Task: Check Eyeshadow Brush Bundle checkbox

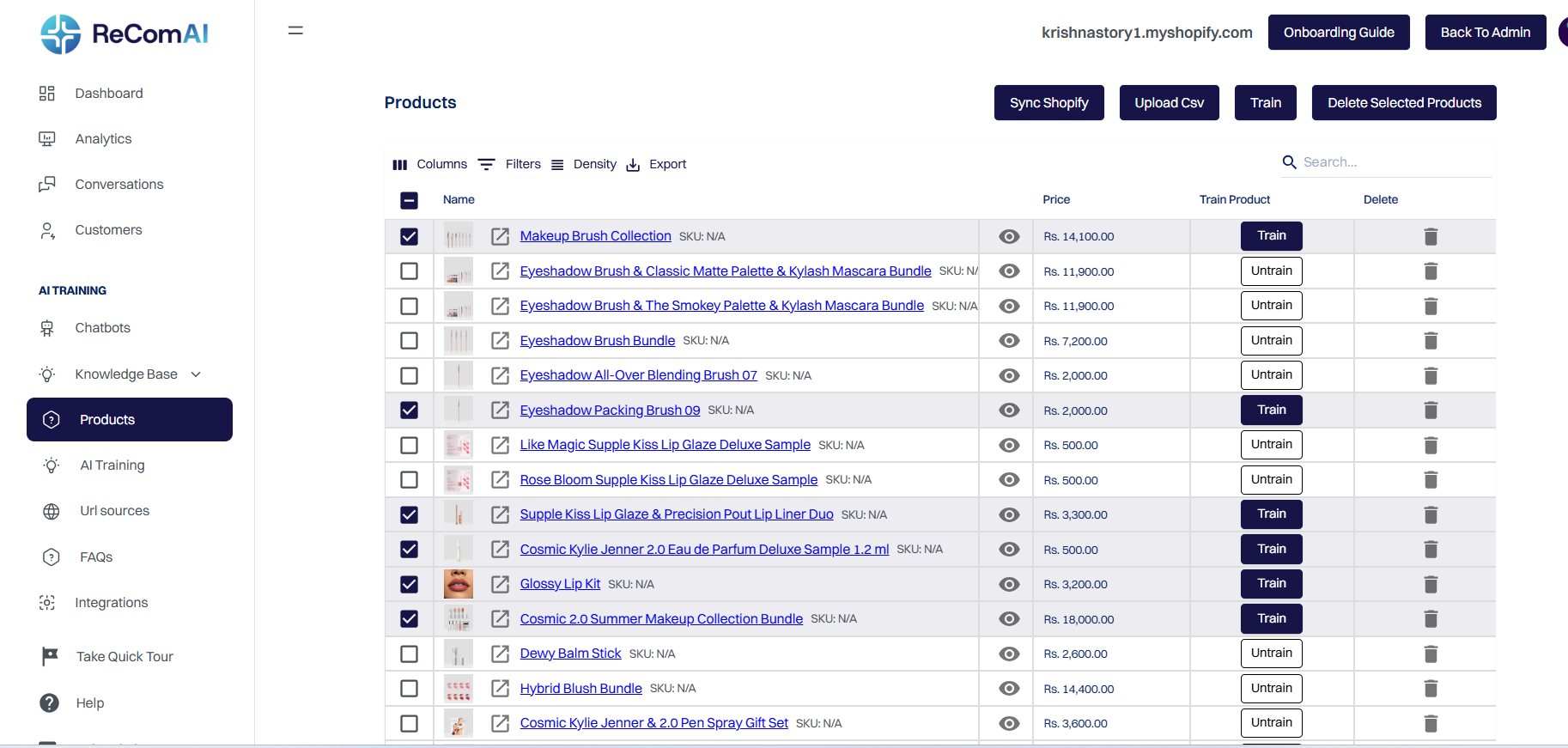Action: 410,341
